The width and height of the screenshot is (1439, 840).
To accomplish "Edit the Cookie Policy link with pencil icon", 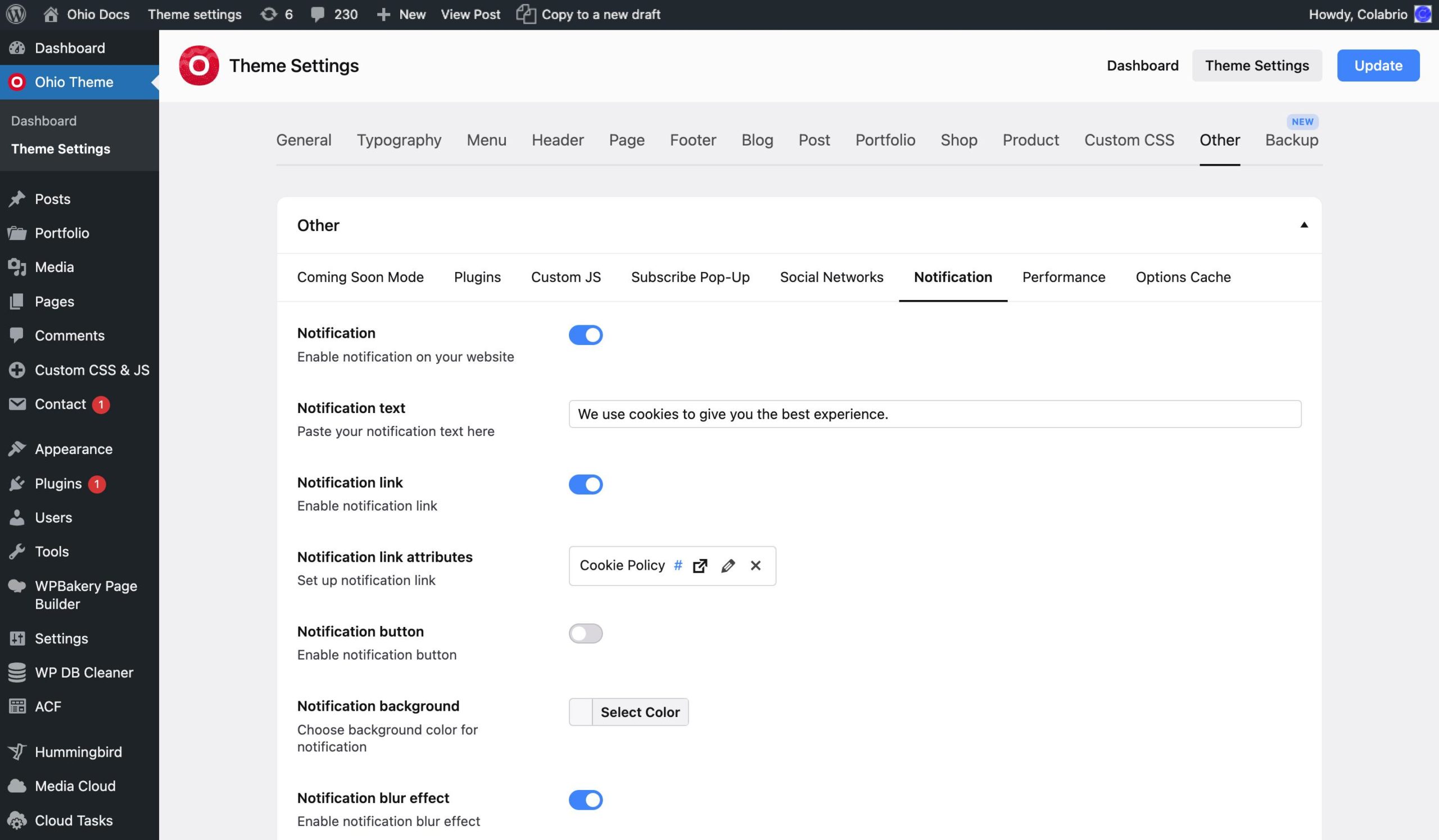I will (x=728, y=565).
